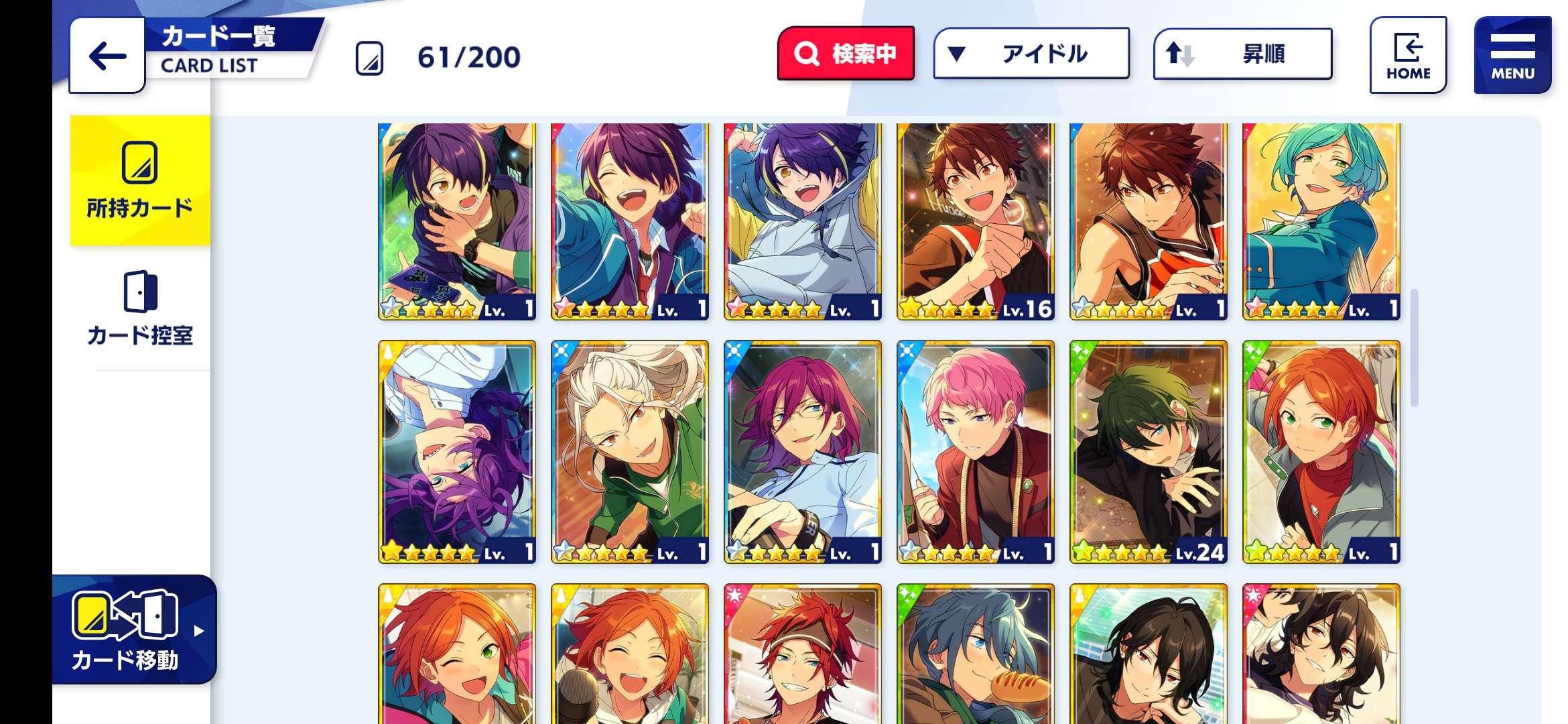The width and height of the screenshot is (1568, 724).
Task: Switch to the 所持カード tab
Action: pos(140,180)
